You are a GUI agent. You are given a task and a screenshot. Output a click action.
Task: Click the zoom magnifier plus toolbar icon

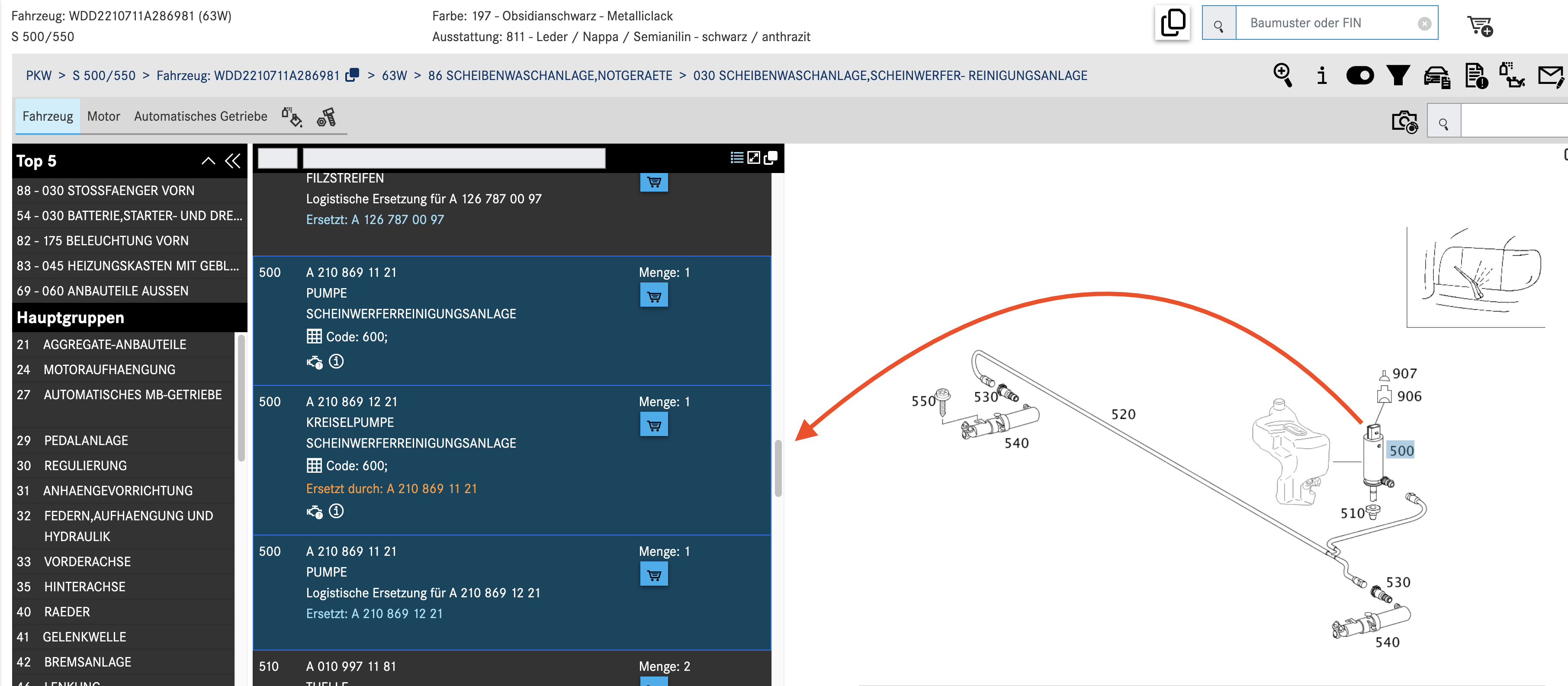tap(1282, 76)
